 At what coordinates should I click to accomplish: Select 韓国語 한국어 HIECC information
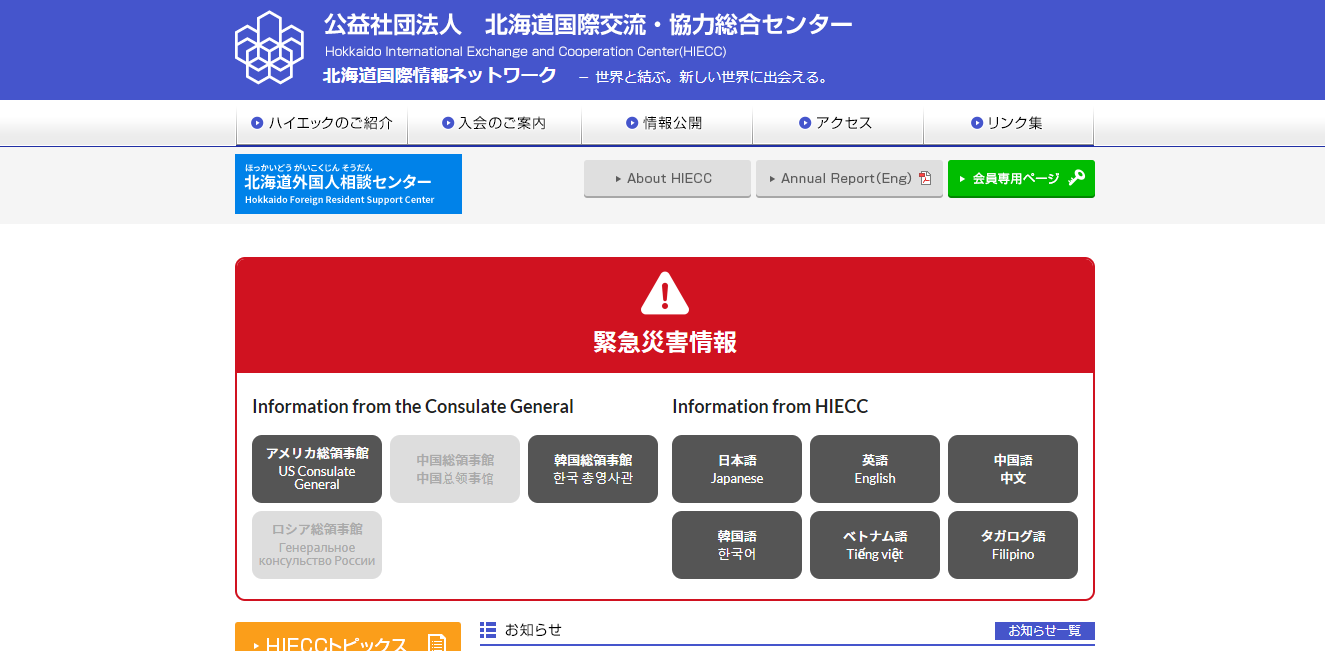coord(737,545)
